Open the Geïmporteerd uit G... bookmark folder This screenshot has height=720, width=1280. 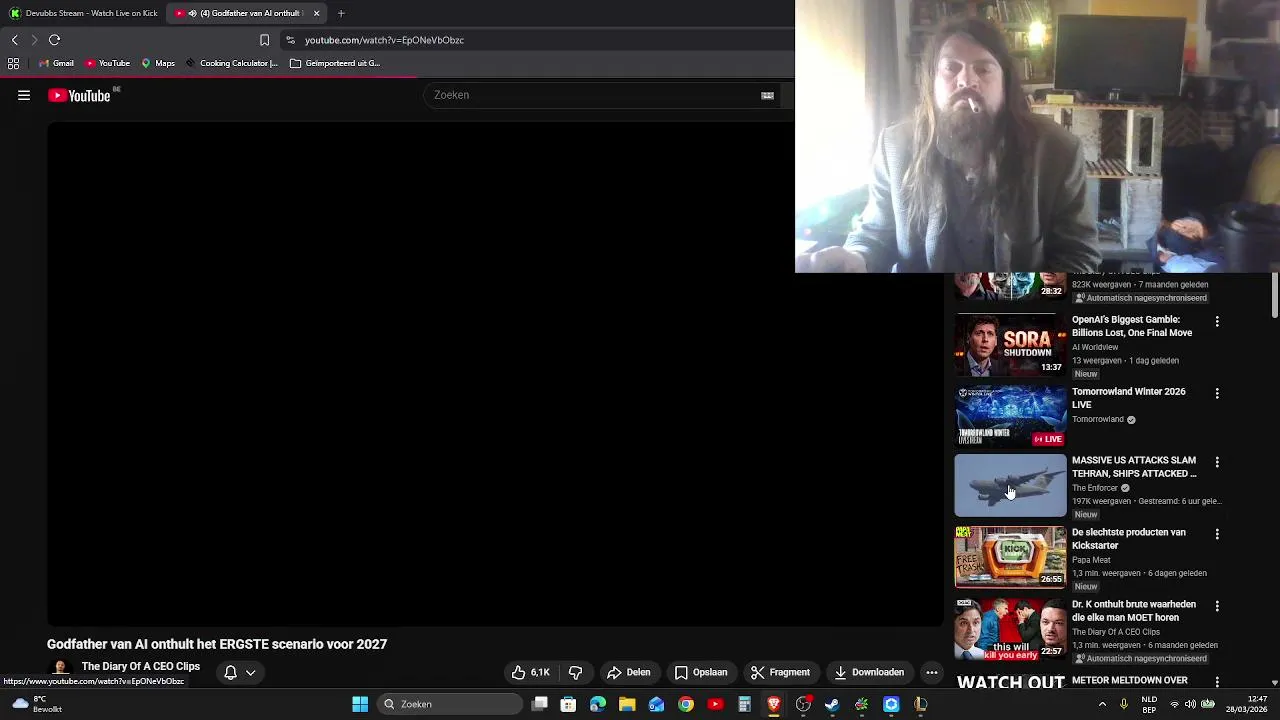335,63
